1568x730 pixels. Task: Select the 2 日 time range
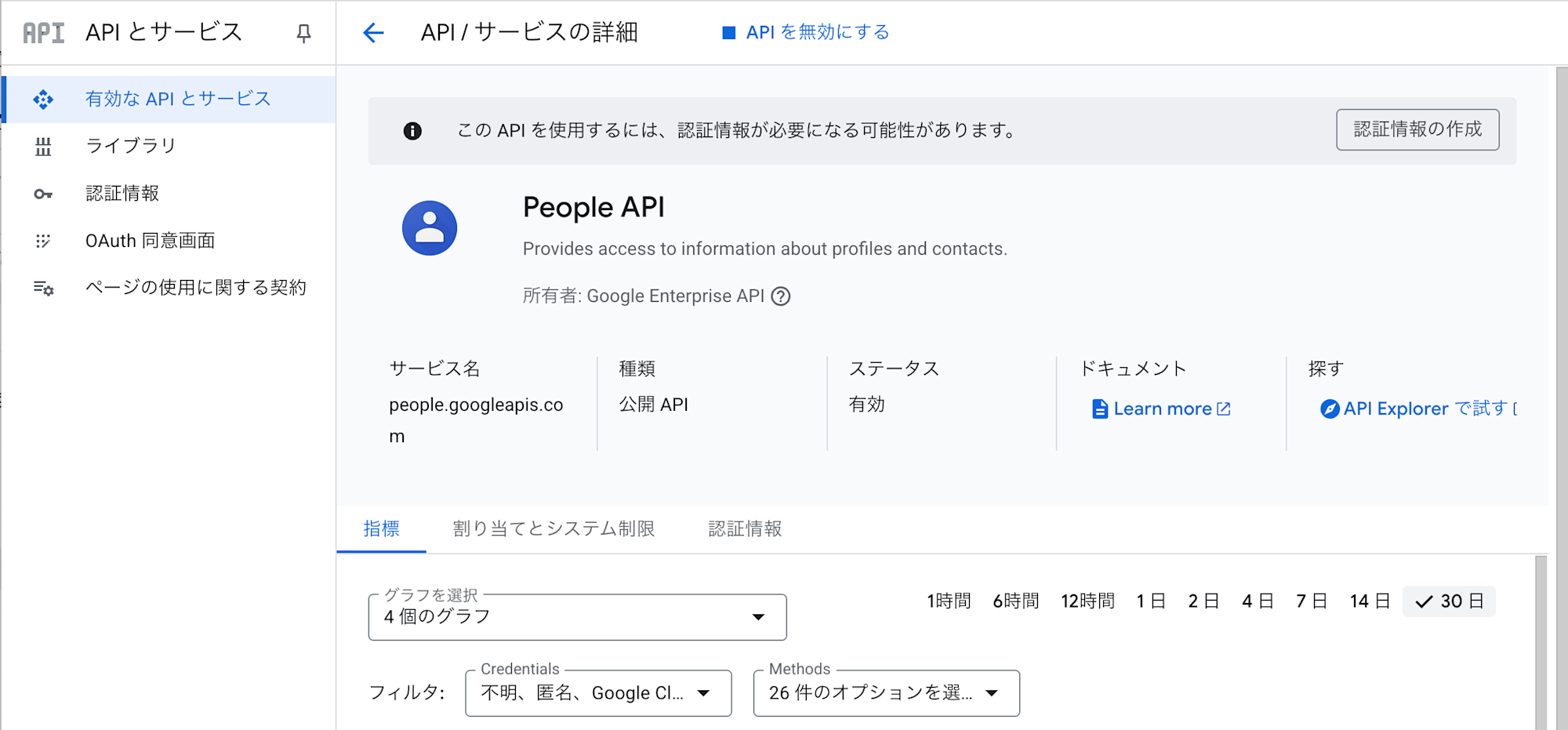(1203, 601)
